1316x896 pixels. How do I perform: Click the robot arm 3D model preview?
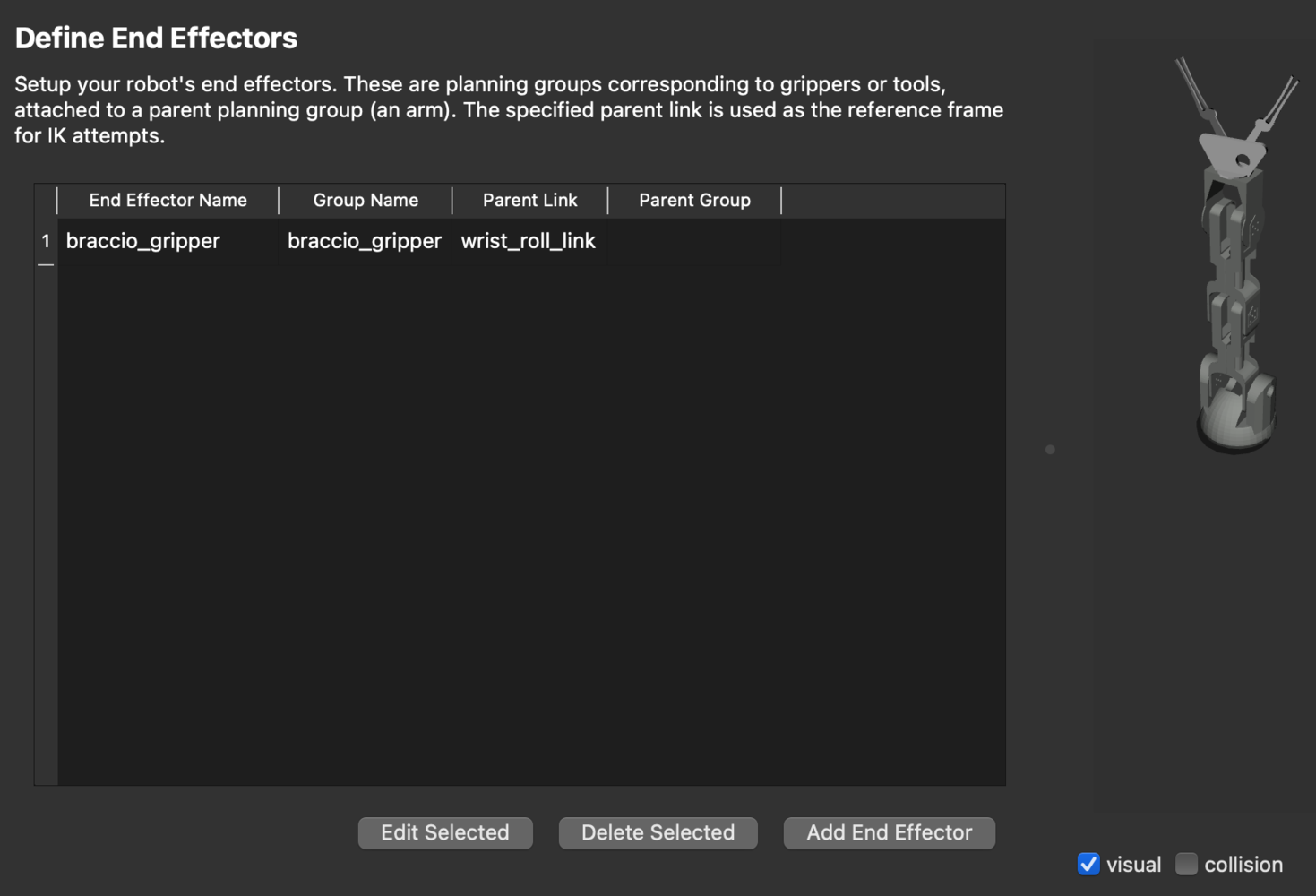pos(1237,255)
